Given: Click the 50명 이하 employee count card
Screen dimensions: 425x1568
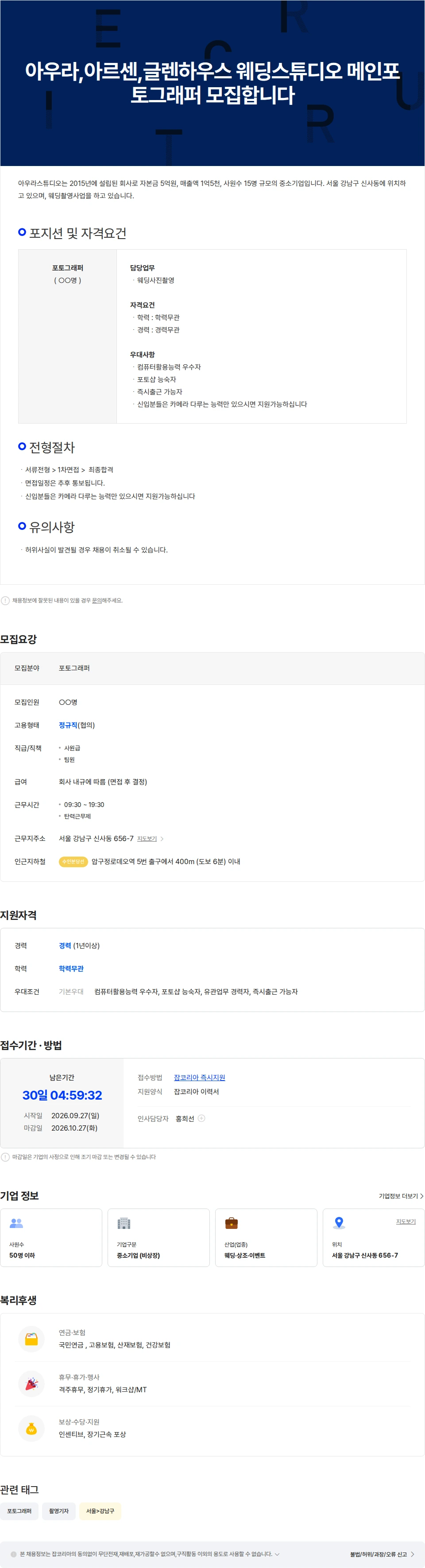Looking at the screenshot, I should point(51,1237).
